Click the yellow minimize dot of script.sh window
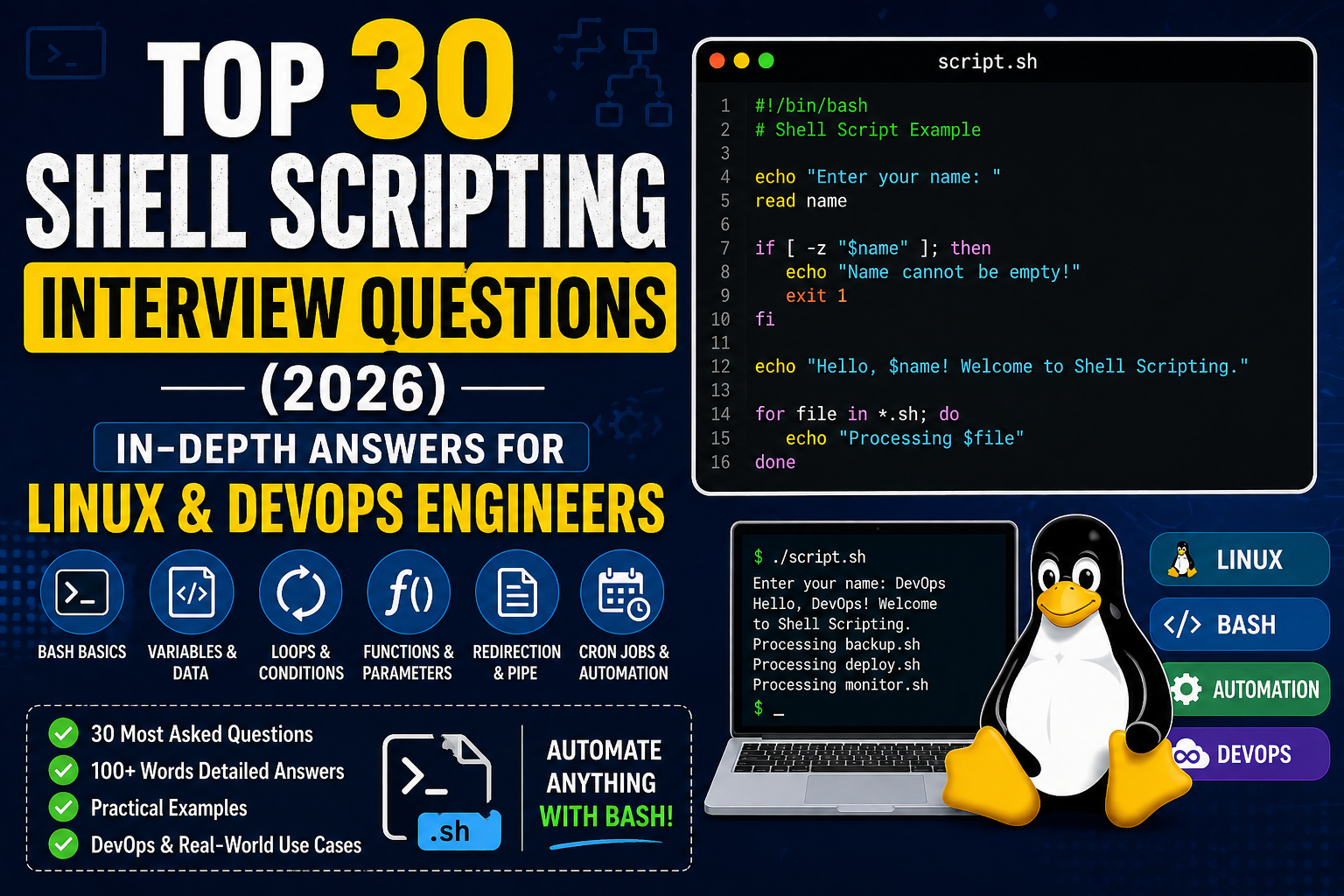Image resolution: width=1344 pixels, height=896 pixels. coord(741,60)
